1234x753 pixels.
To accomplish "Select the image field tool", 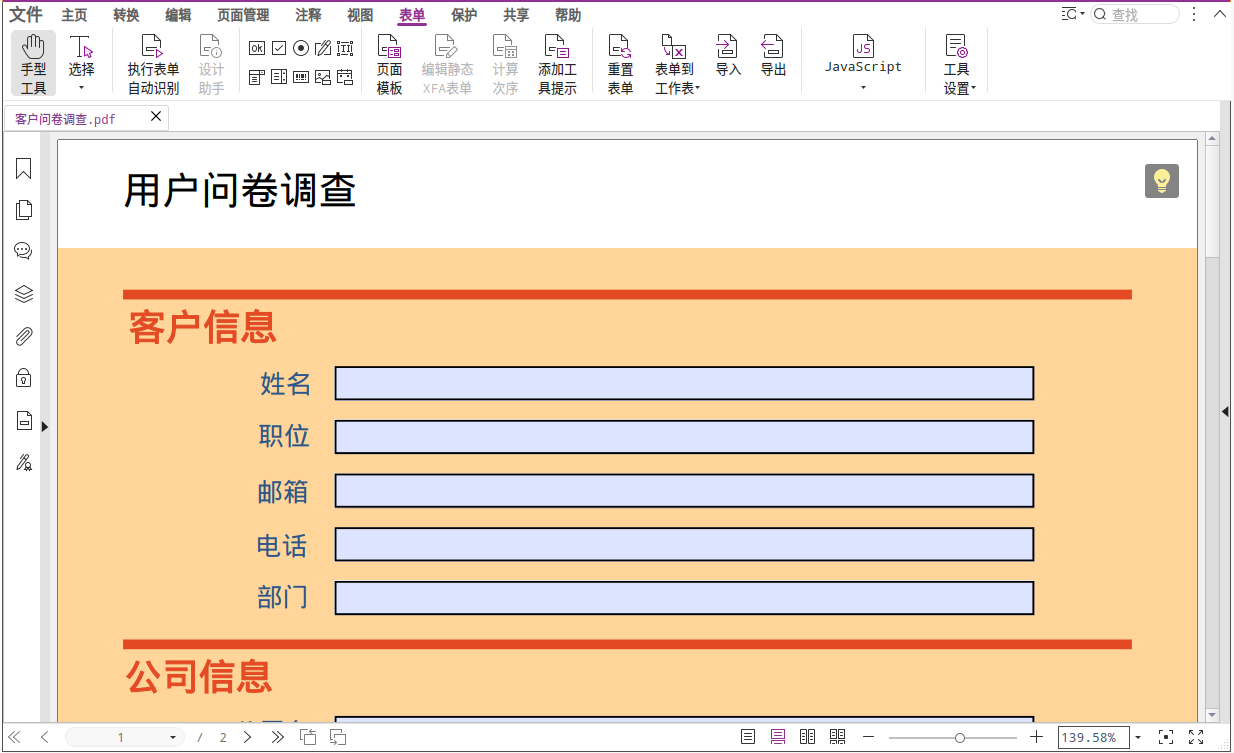I will click(x=323, y=77).
